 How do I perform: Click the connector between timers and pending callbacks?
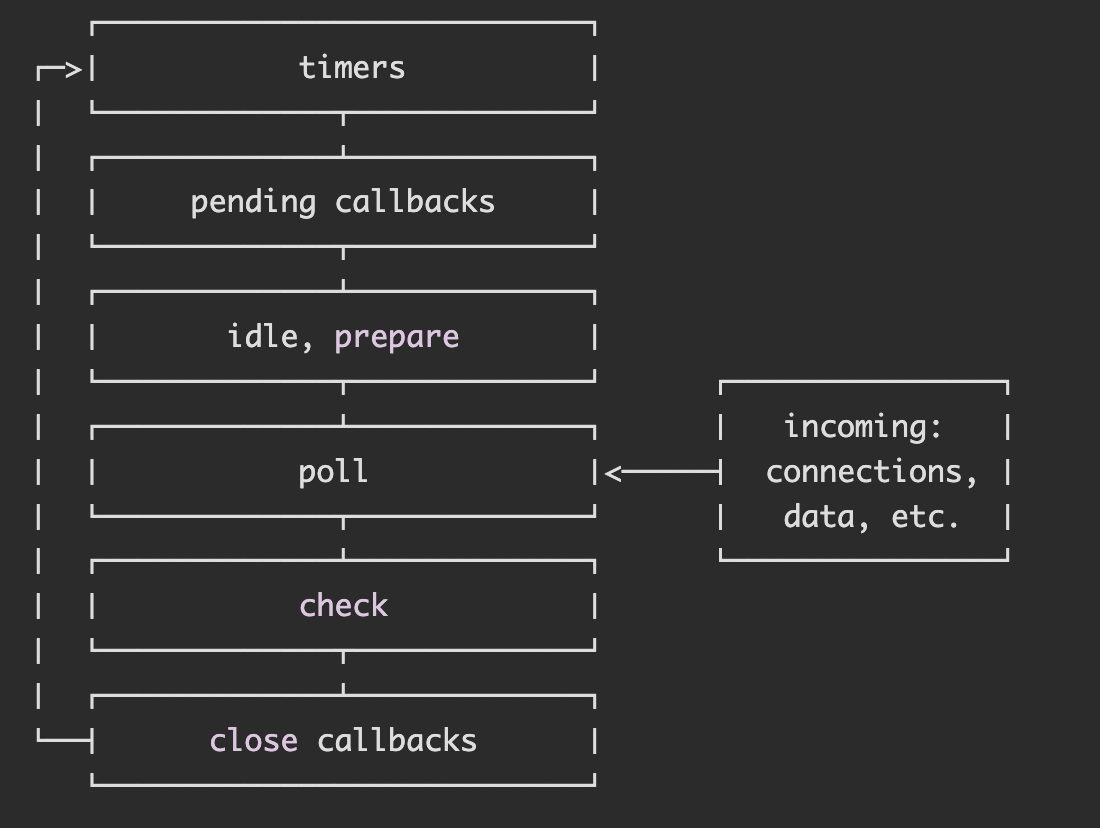pyautogui.click(x=344, y=134)
